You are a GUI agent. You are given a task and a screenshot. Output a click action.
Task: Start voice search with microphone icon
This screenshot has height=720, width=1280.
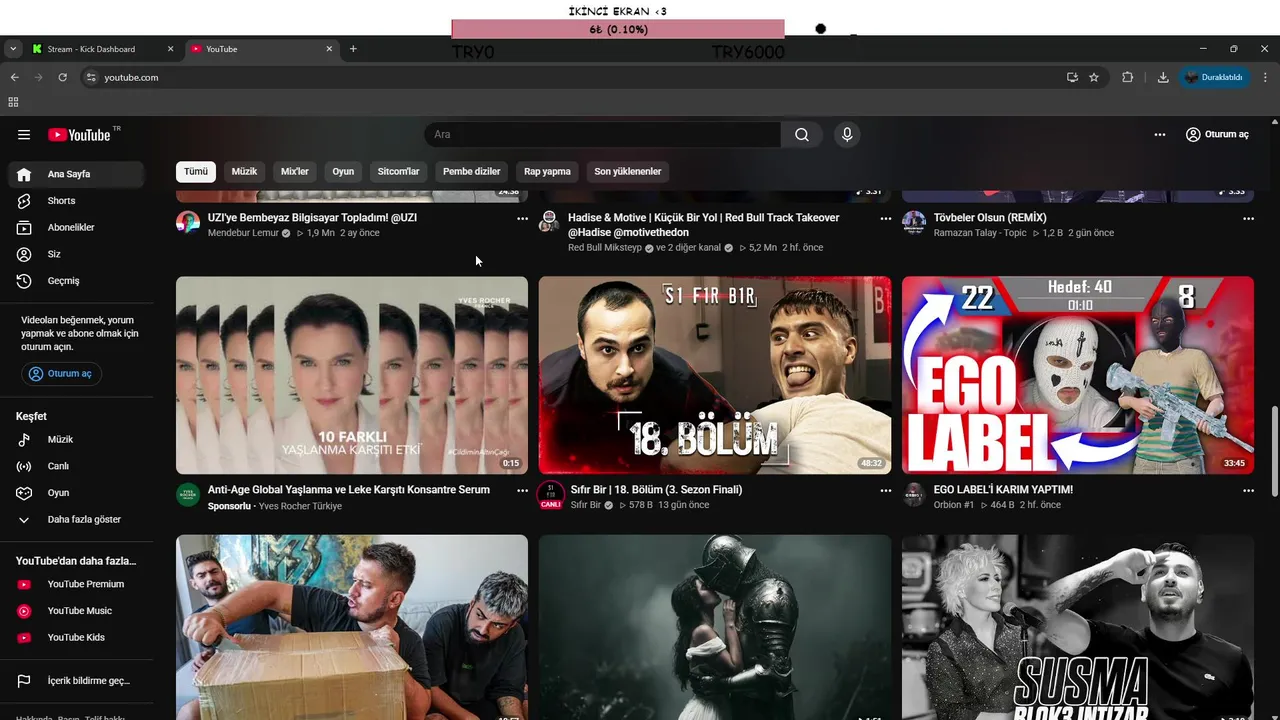click(847, 135)
